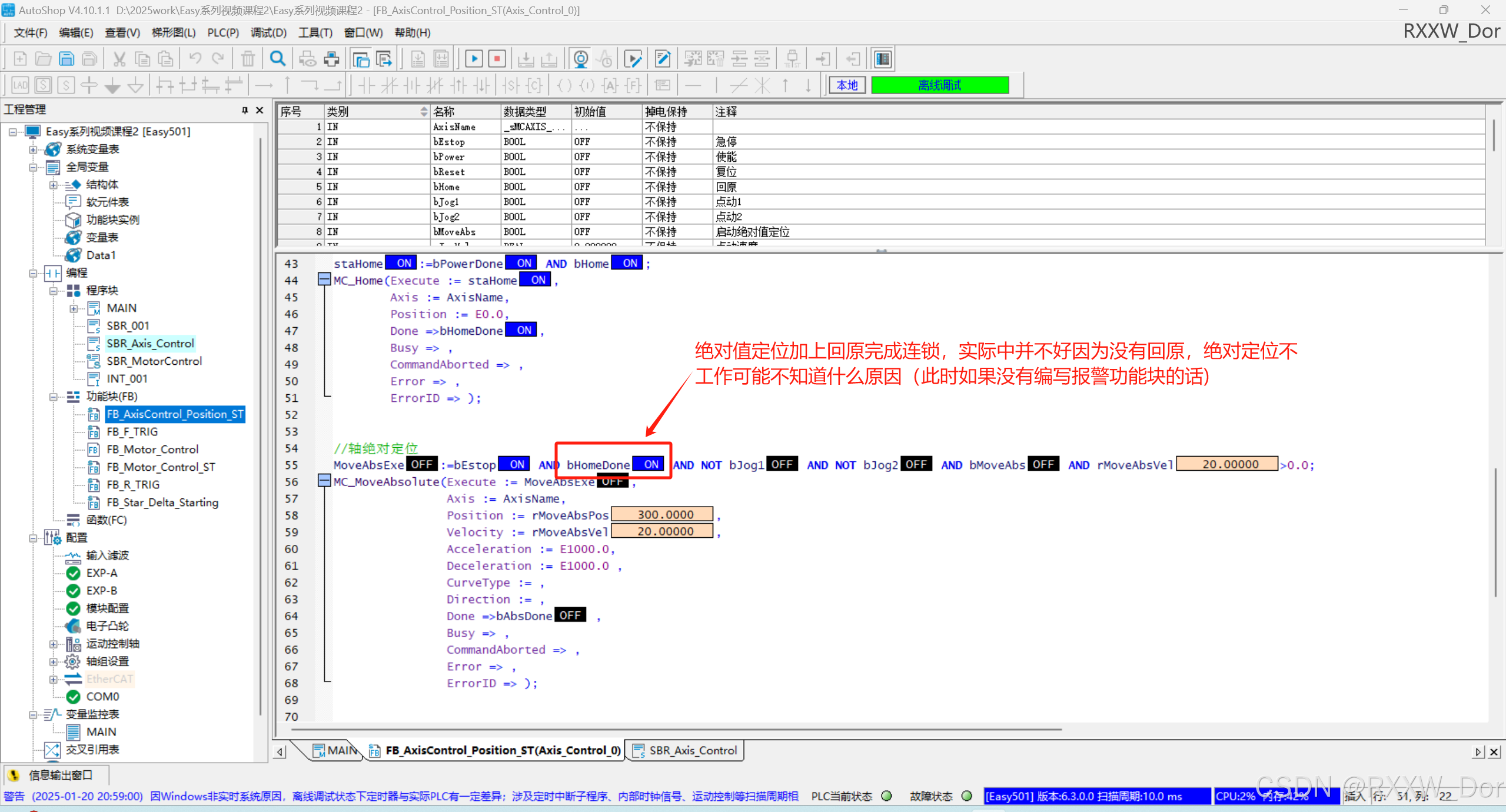Click the Monitor (webcam-like) icon

click(x=580, y=59)
